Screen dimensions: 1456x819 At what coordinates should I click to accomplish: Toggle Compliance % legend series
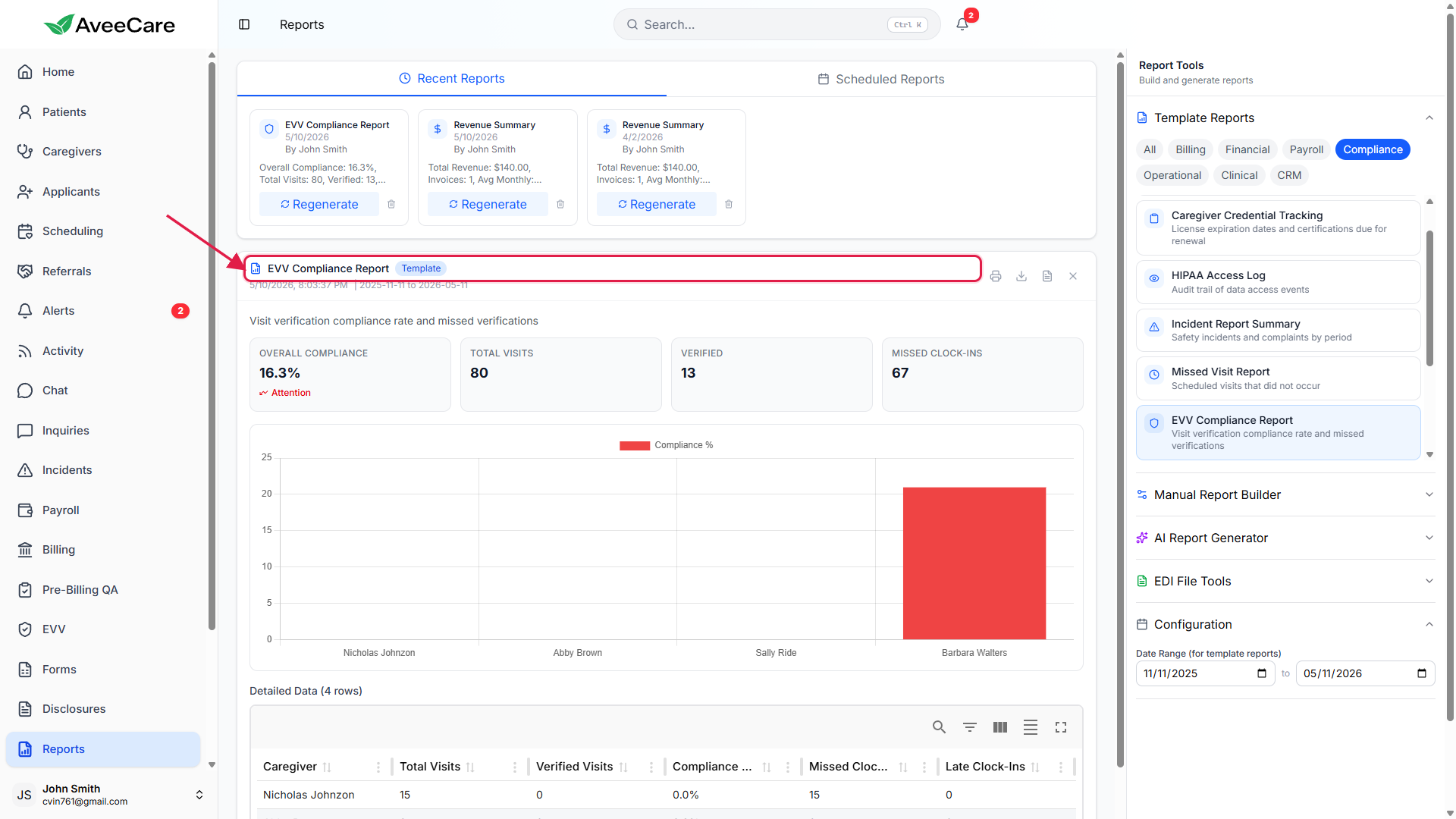(x=666, y=445)
